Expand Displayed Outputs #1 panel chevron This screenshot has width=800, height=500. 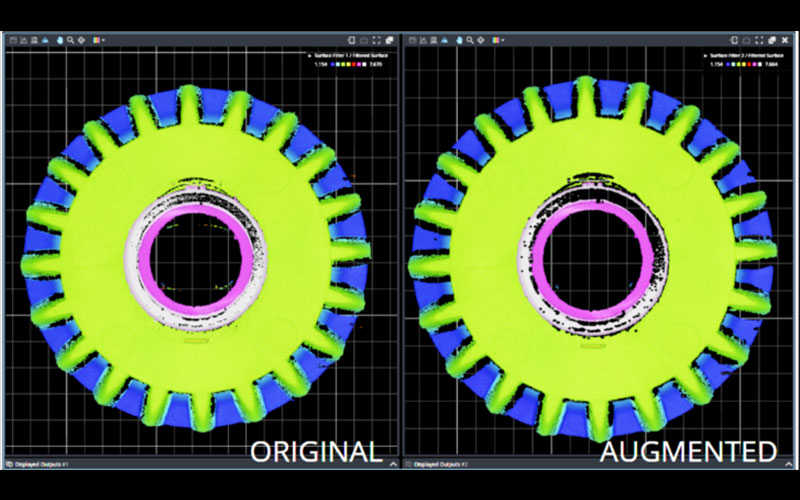click(392, 464)
